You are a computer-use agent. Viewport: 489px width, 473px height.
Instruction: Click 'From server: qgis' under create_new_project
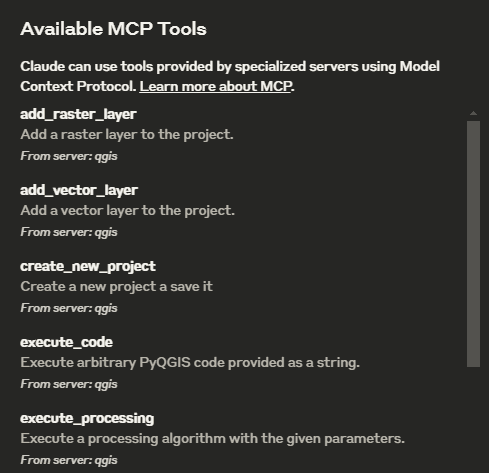[x=69, y=308]
